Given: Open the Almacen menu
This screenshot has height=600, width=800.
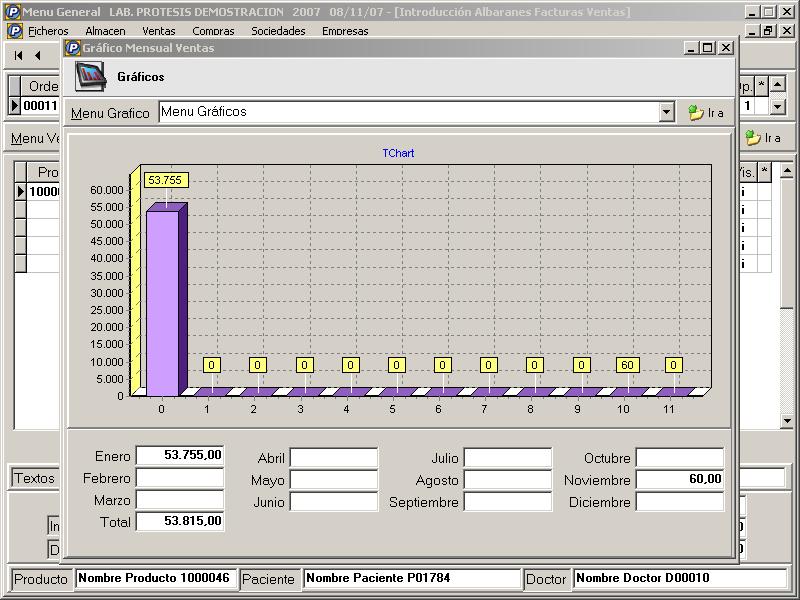Looking at the screenshot, I should pyautogui.click(x=105, y=31).
